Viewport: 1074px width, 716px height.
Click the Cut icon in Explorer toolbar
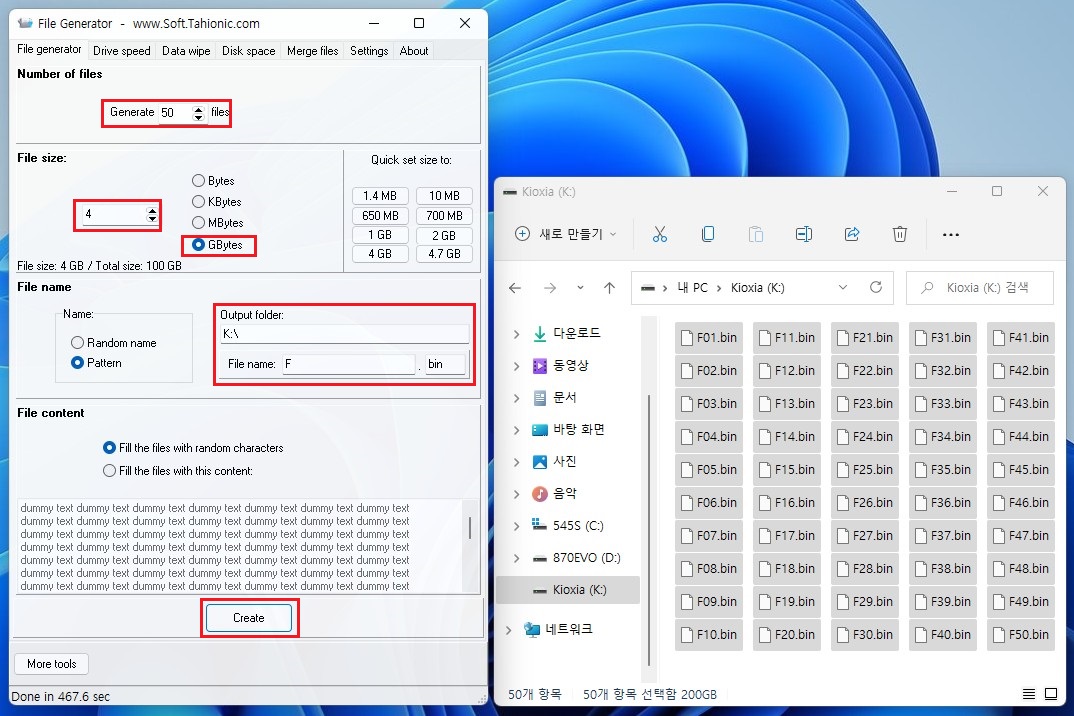pyautogui.click(x=660, y=234)
